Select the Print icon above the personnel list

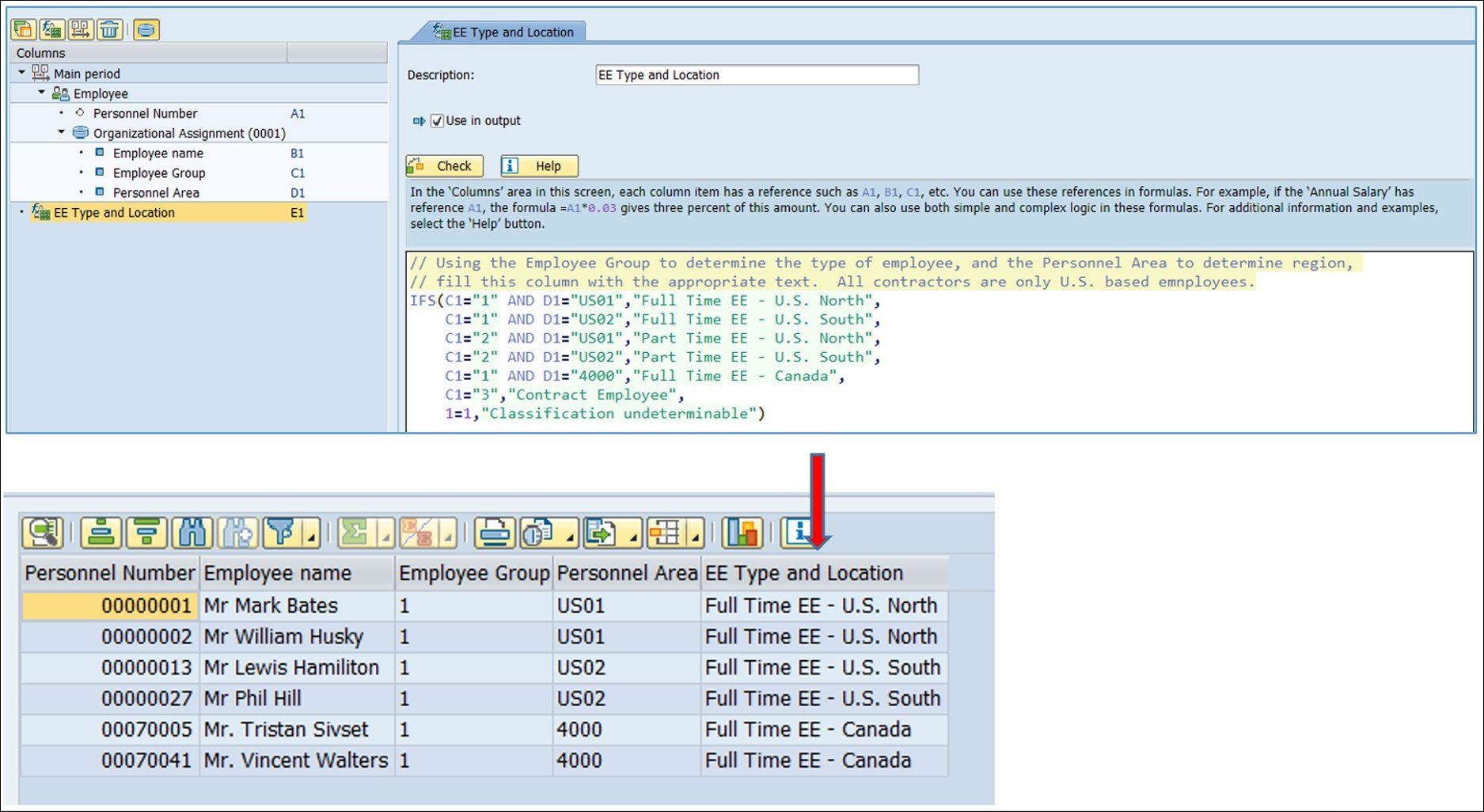[496, 533]
